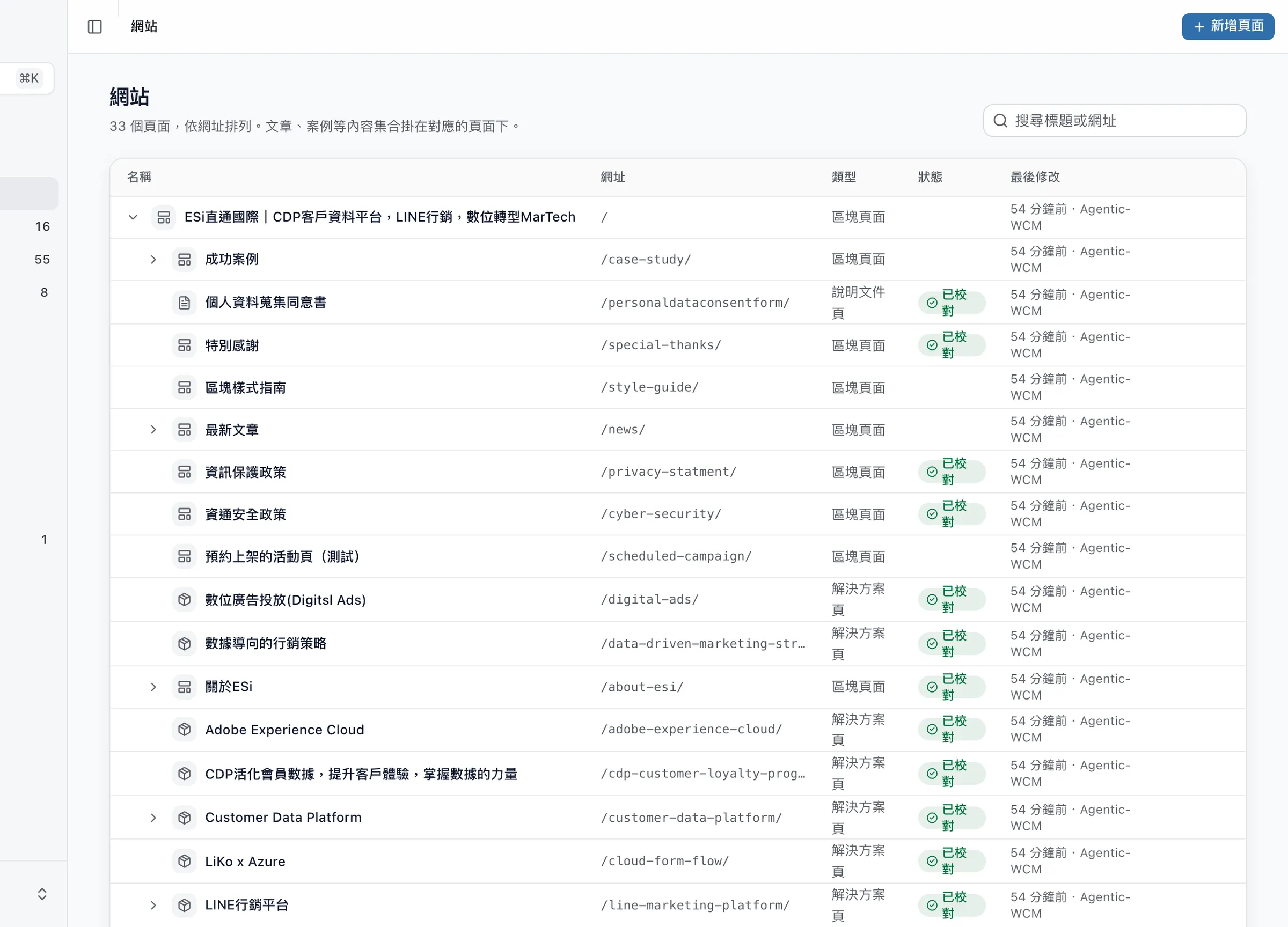Click the /cyber-security/ URL cell
The image size is (1288, 927).
click(661, 514)
